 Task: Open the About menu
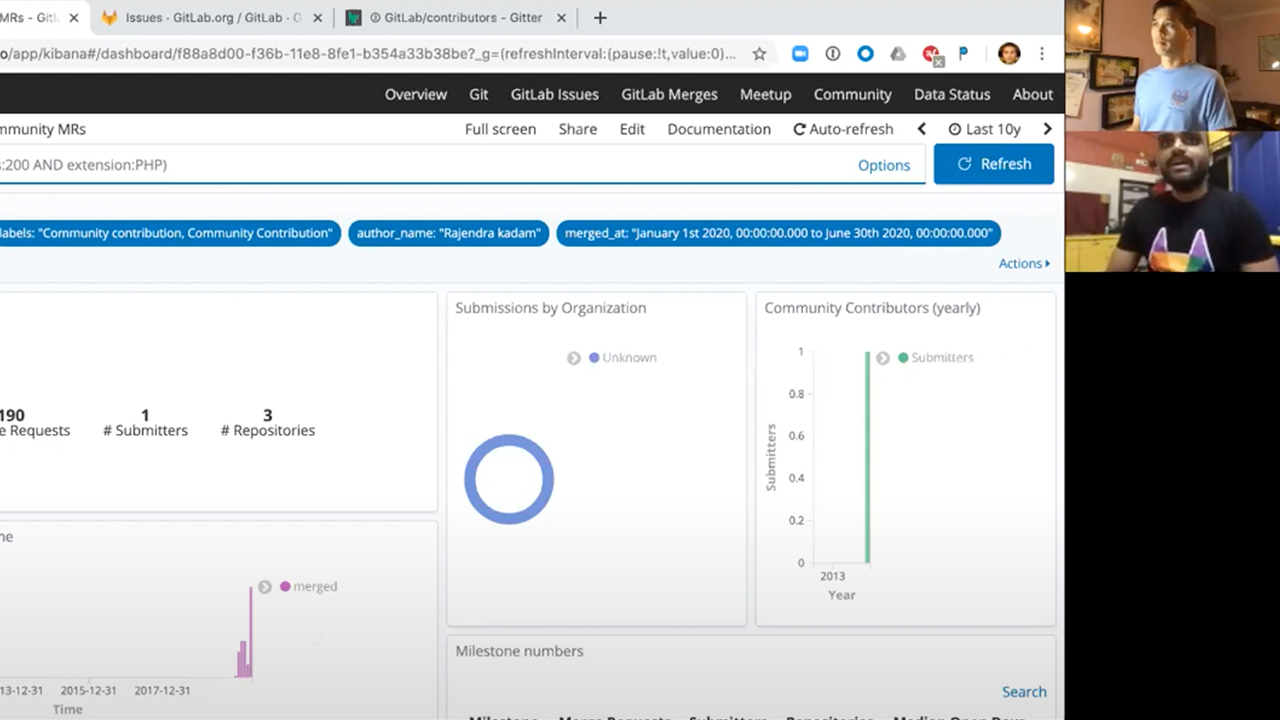tap(1033, 94)
